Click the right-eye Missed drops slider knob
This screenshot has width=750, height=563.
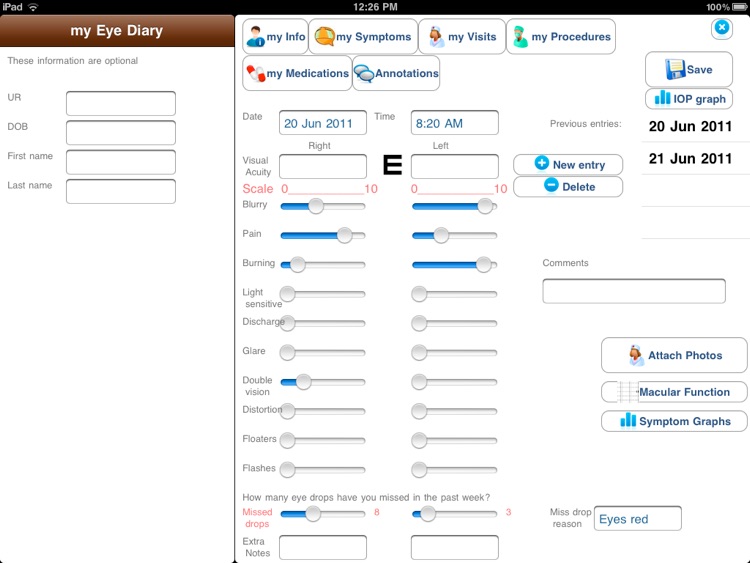point(313,514)
